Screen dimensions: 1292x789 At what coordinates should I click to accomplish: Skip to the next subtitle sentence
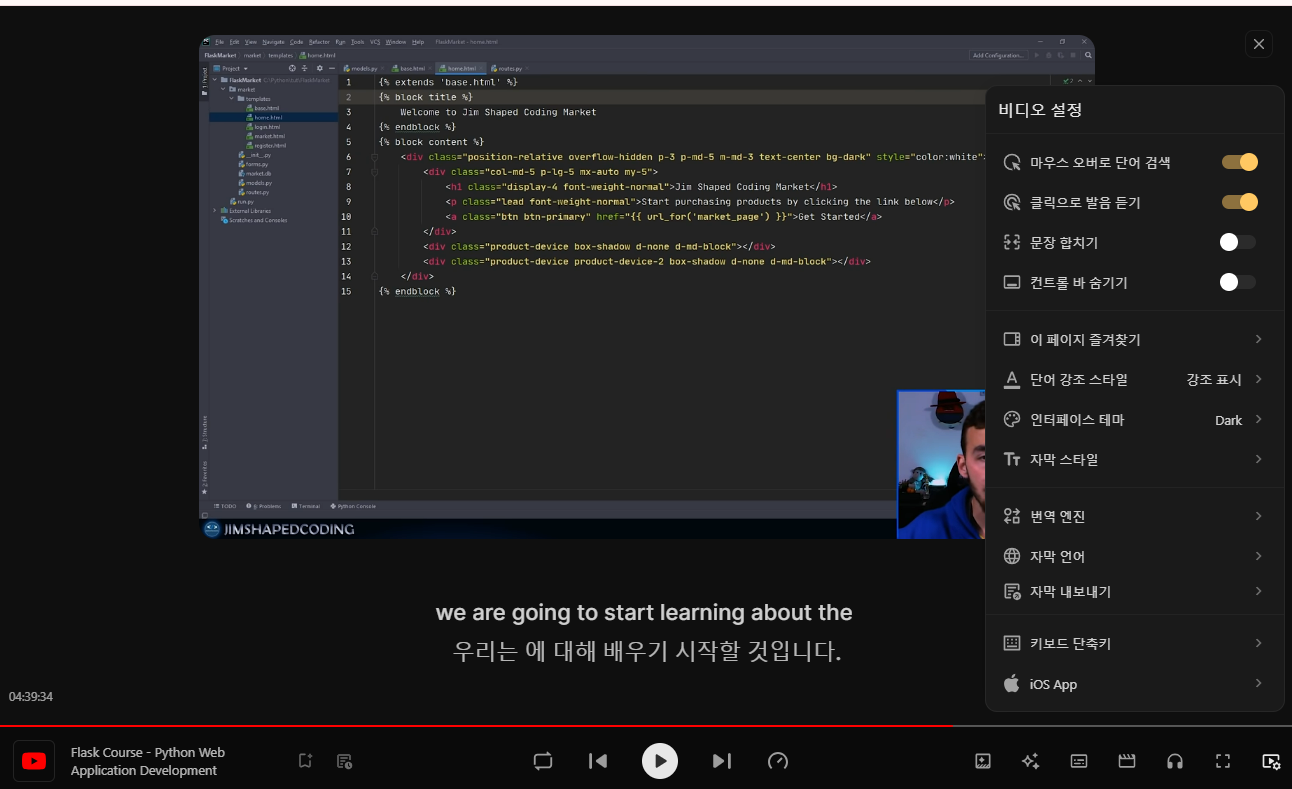[722, 761]
